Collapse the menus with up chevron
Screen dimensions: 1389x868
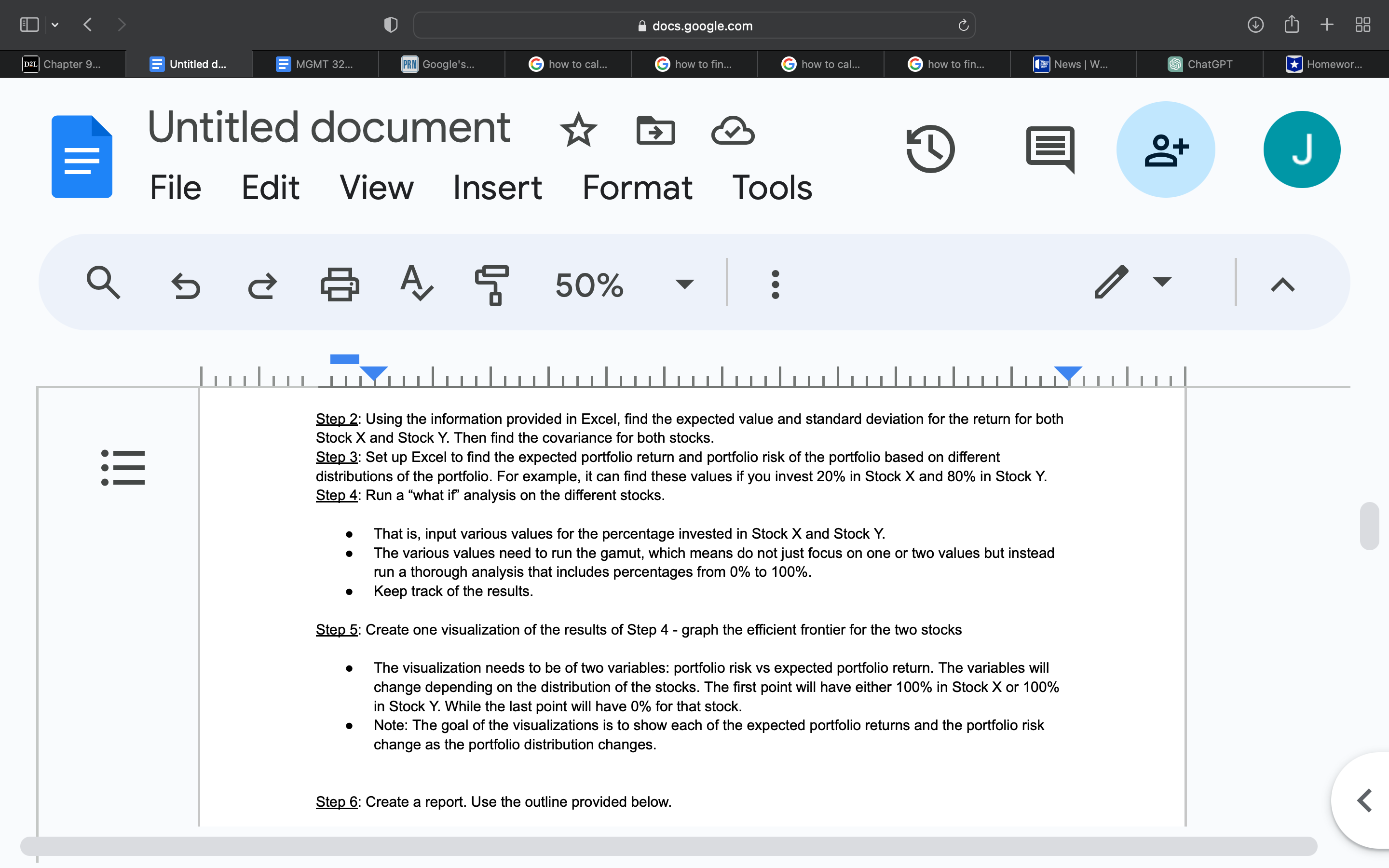tap(1283, 285)
